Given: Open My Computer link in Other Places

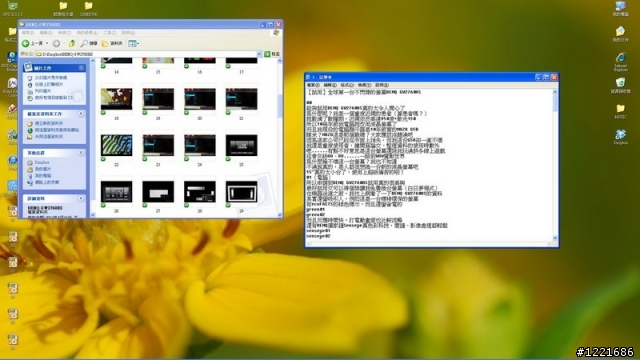Looking at the screenshot, I should point(39,176).
